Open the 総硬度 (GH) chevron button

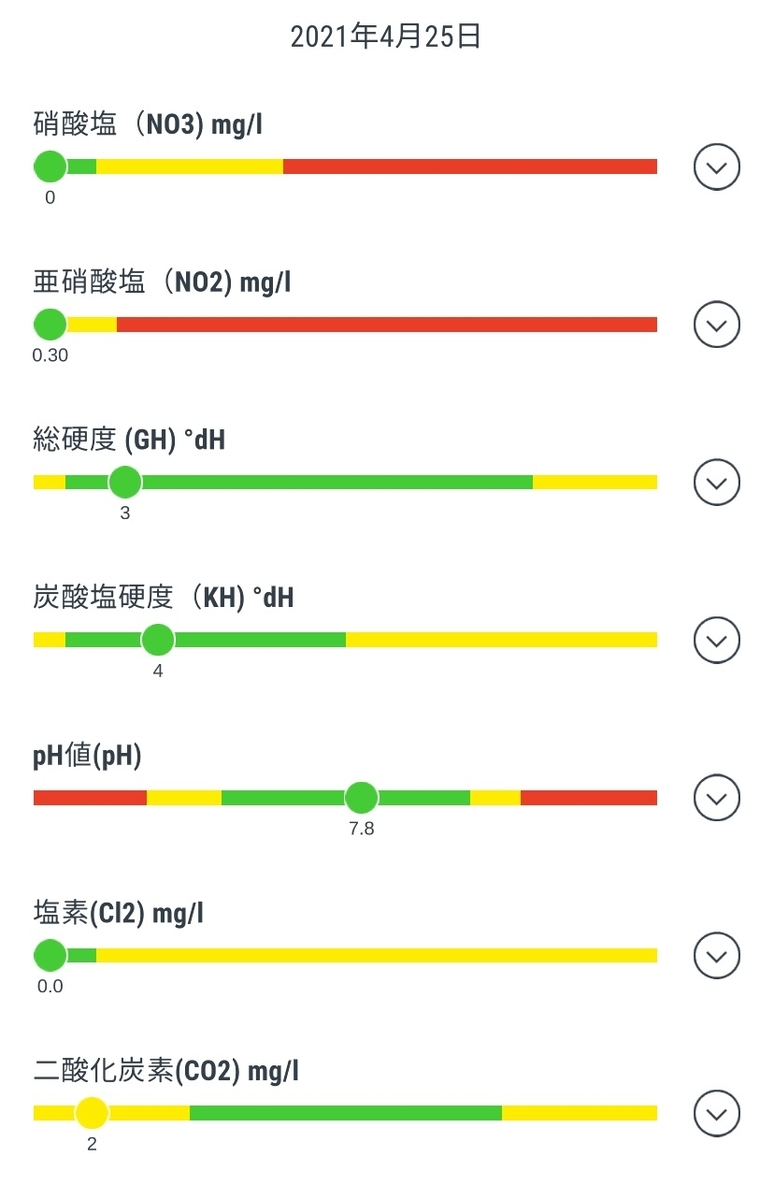716,483
